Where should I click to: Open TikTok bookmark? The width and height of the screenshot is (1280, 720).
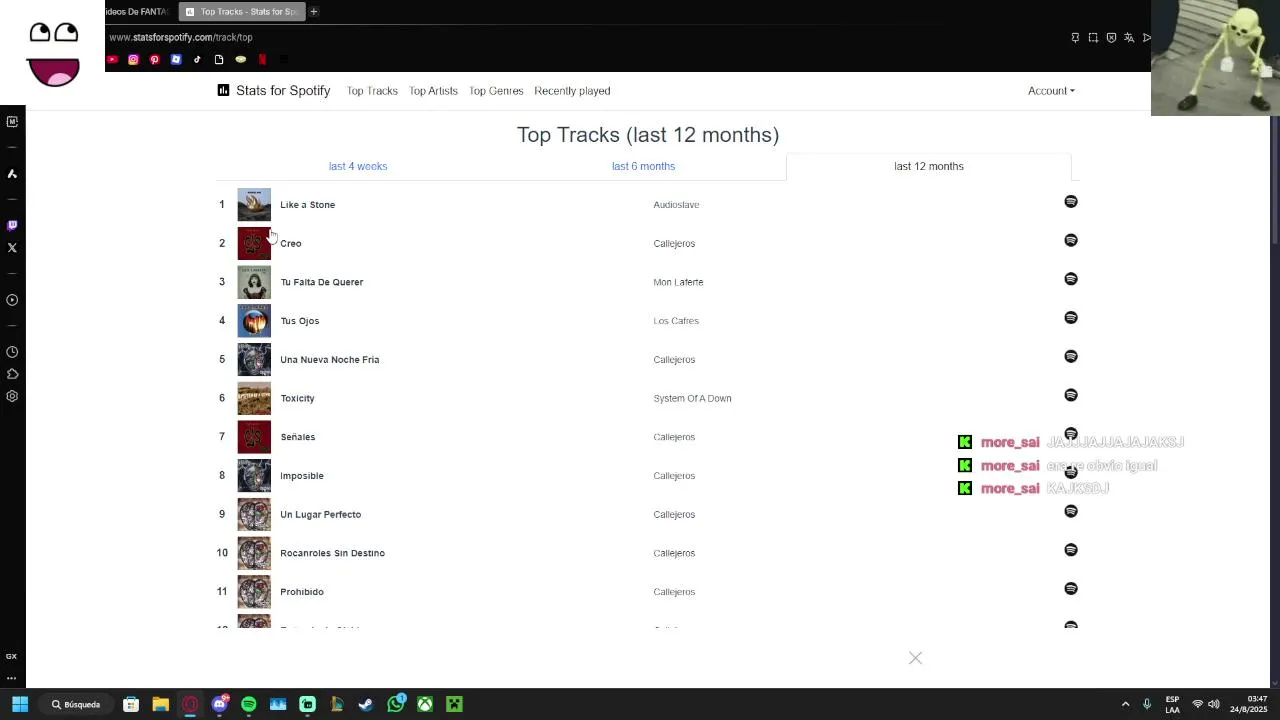[197, 59]
